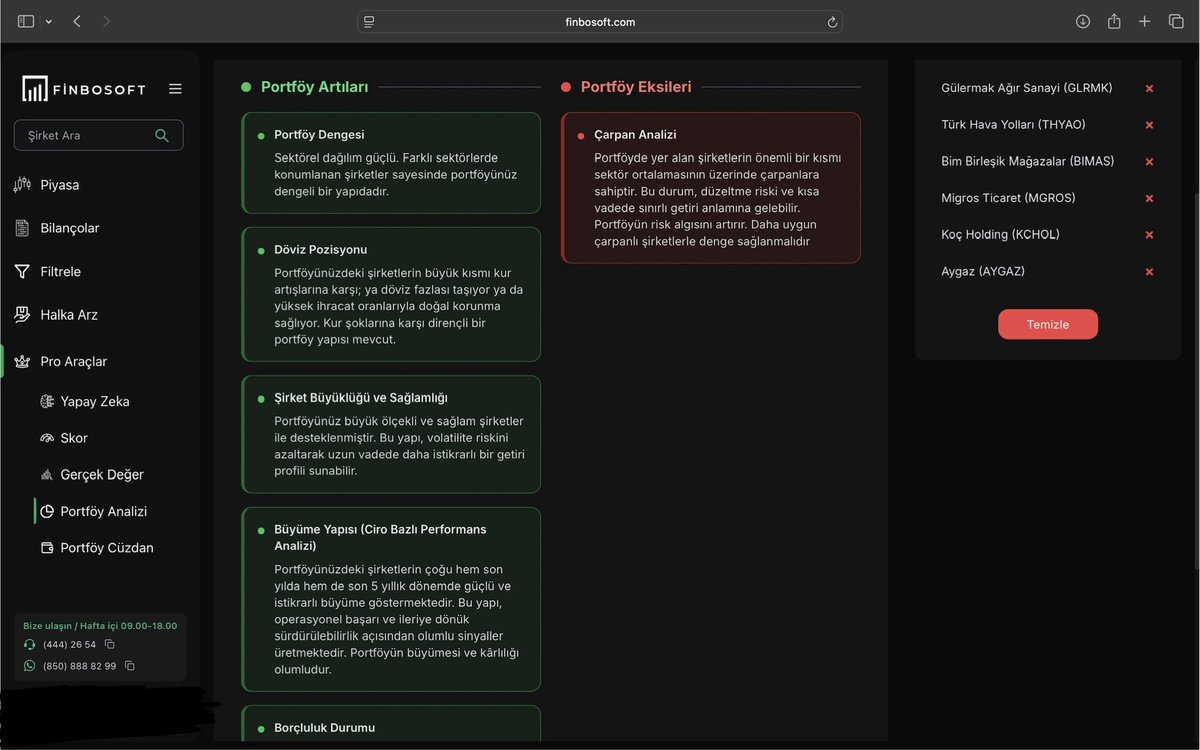Viewport: 1200px width, 750px height.
Task: Toggle the Safari sidebar icon
Action: (26, 21)
